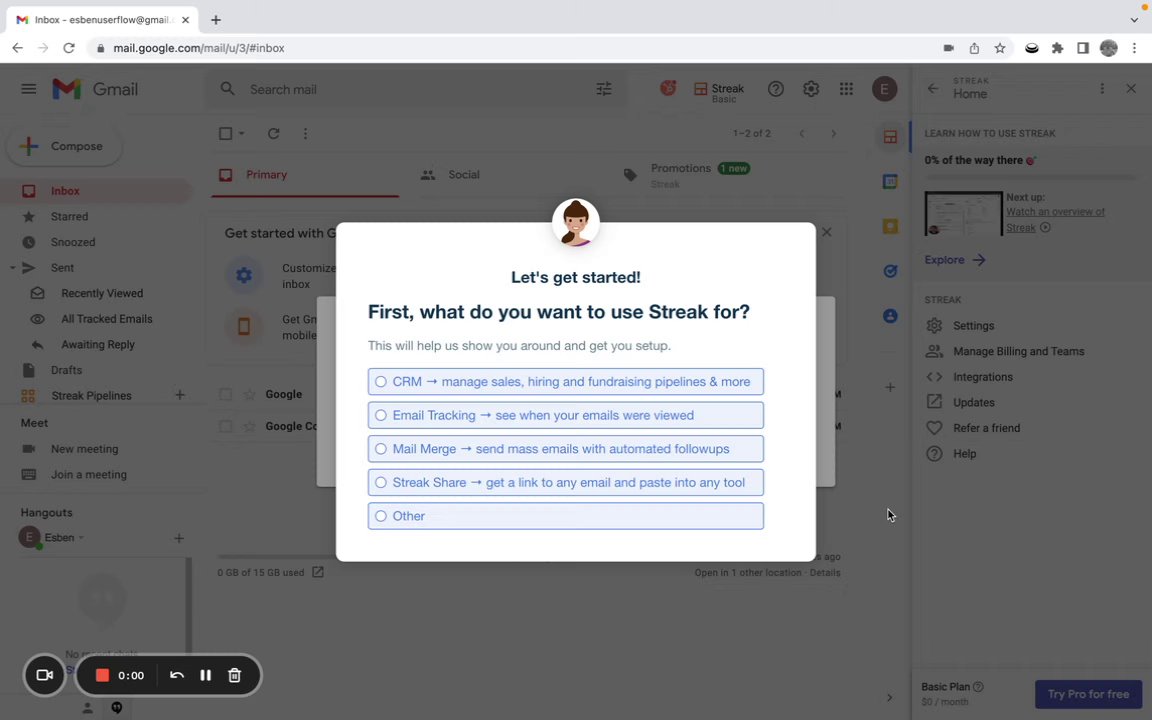Open the More options menu in mail toolbar

tap(306, 134)
